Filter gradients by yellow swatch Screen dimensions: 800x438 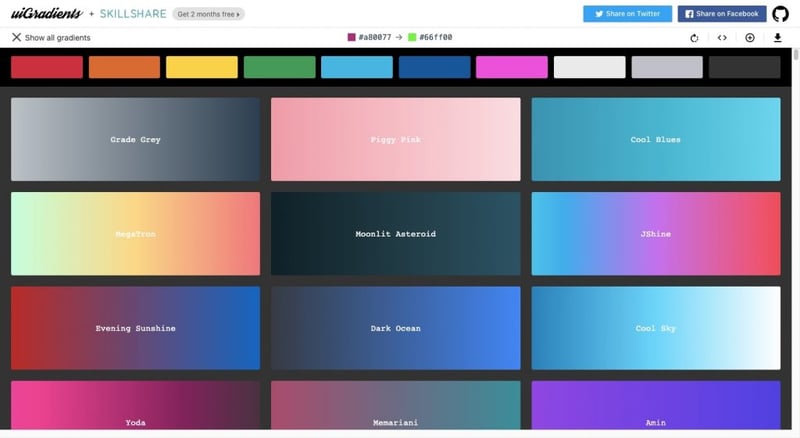pyautogui.click(x=202, y=67)
